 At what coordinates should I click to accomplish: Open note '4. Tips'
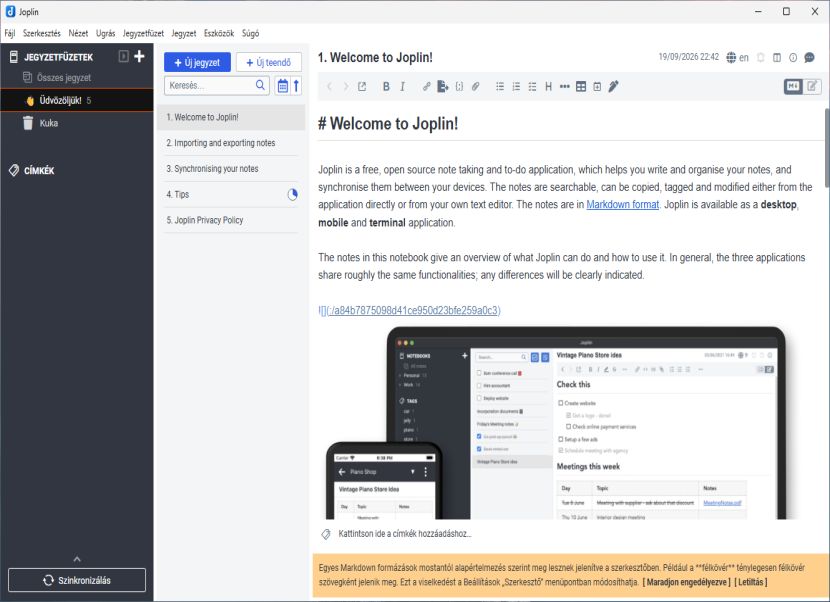pyautogui.click(x=231, y=194)
